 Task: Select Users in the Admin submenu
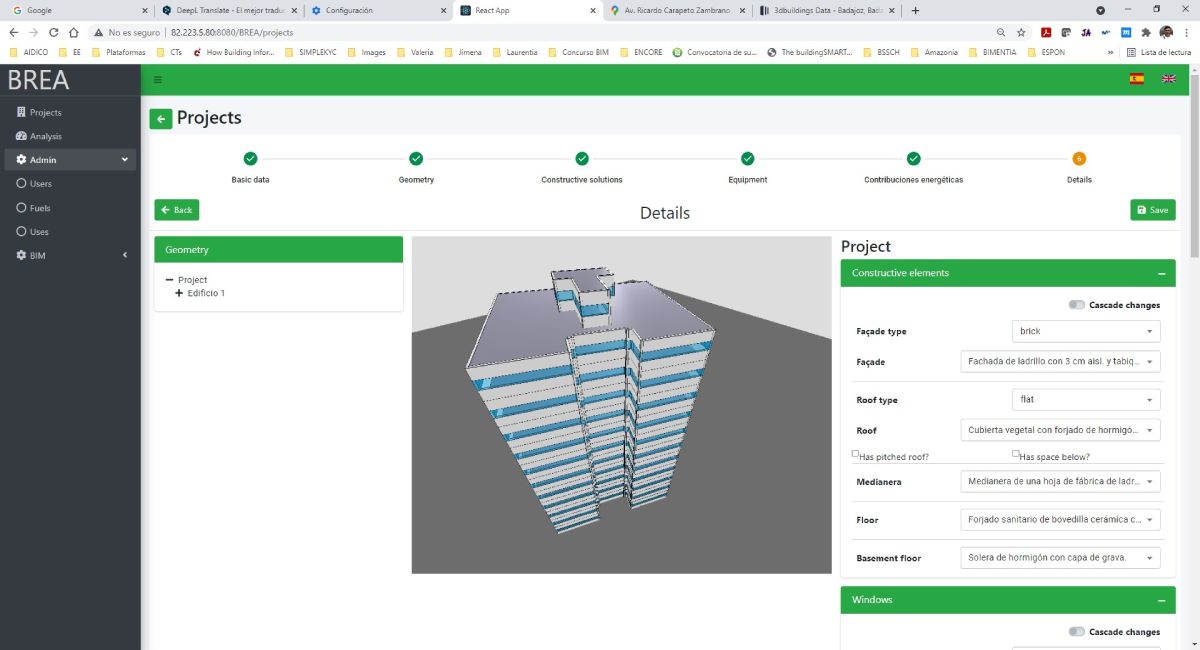[40, 184]
